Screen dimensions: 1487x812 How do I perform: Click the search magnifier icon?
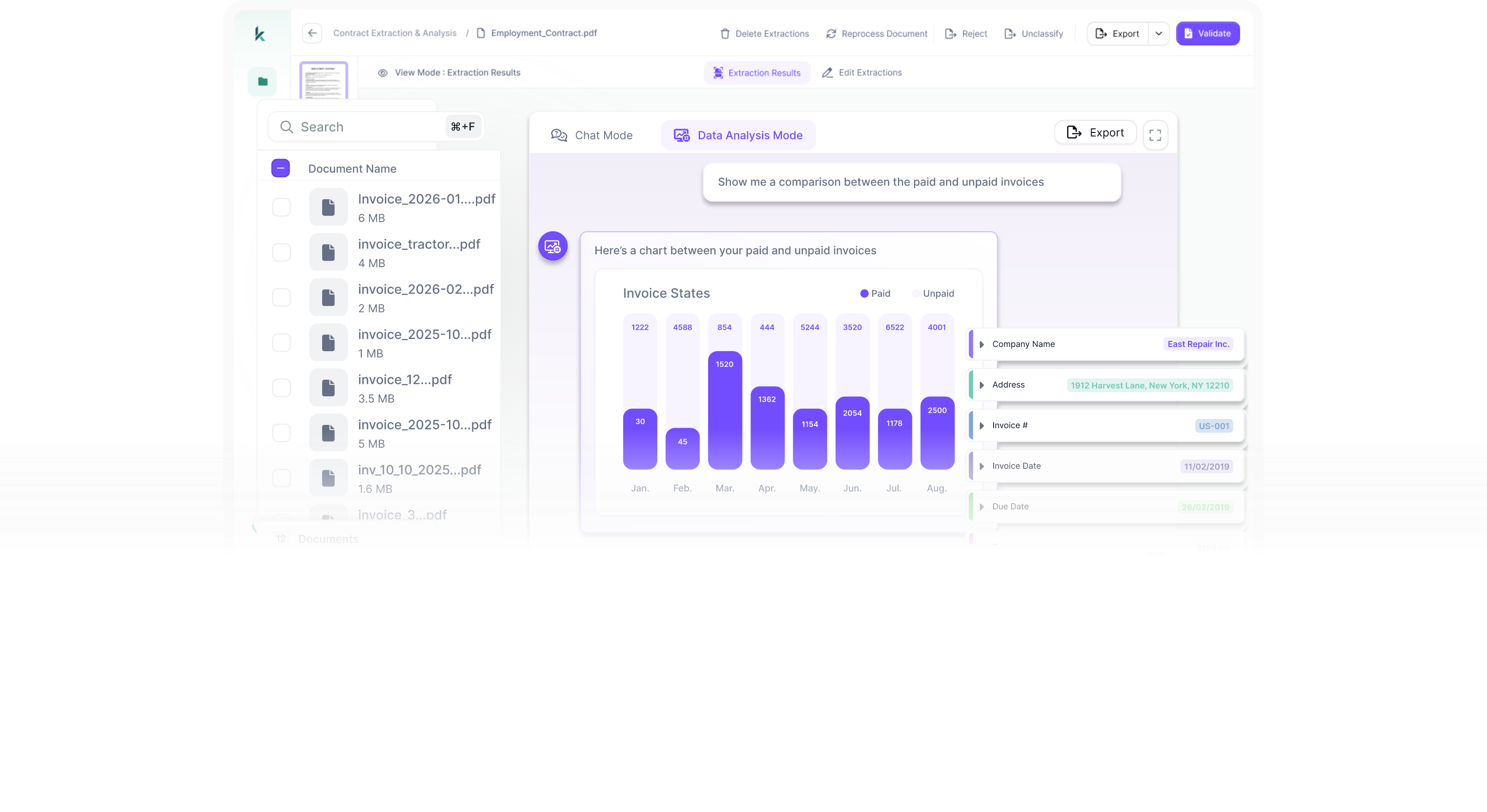tap(287, 127)
